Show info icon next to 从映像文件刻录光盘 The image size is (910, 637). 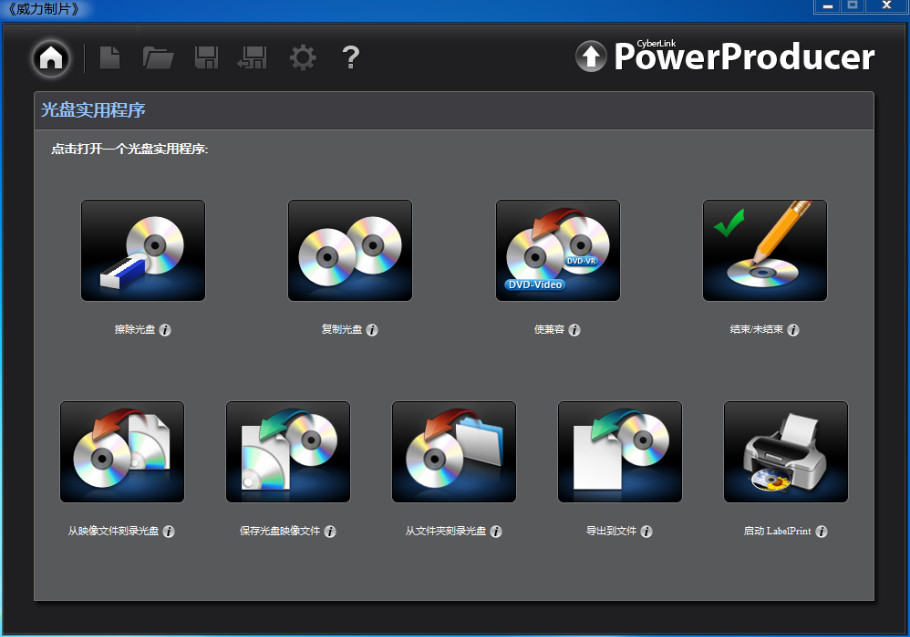click(x=168, y=531)
